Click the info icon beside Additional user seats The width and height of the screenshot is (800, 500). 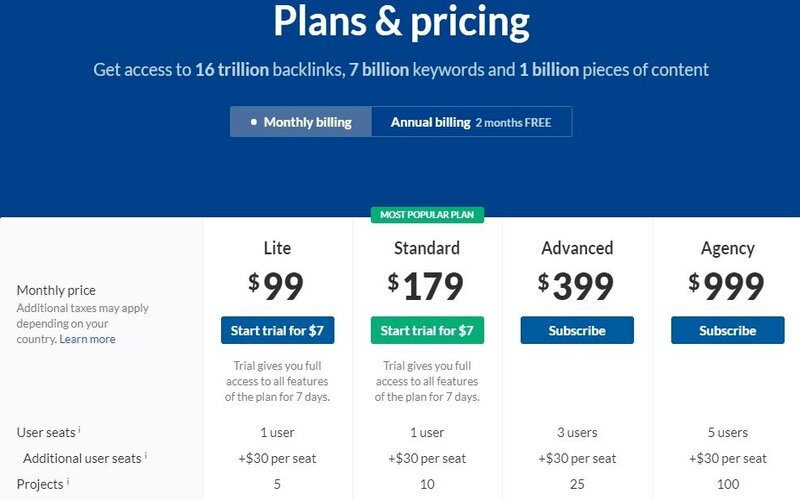tap(146, 456)
